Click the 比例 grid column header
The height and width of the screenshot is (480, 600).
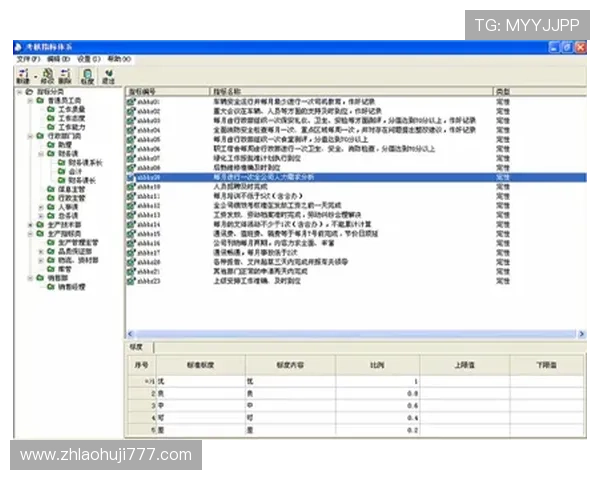(x=377, y=365)
